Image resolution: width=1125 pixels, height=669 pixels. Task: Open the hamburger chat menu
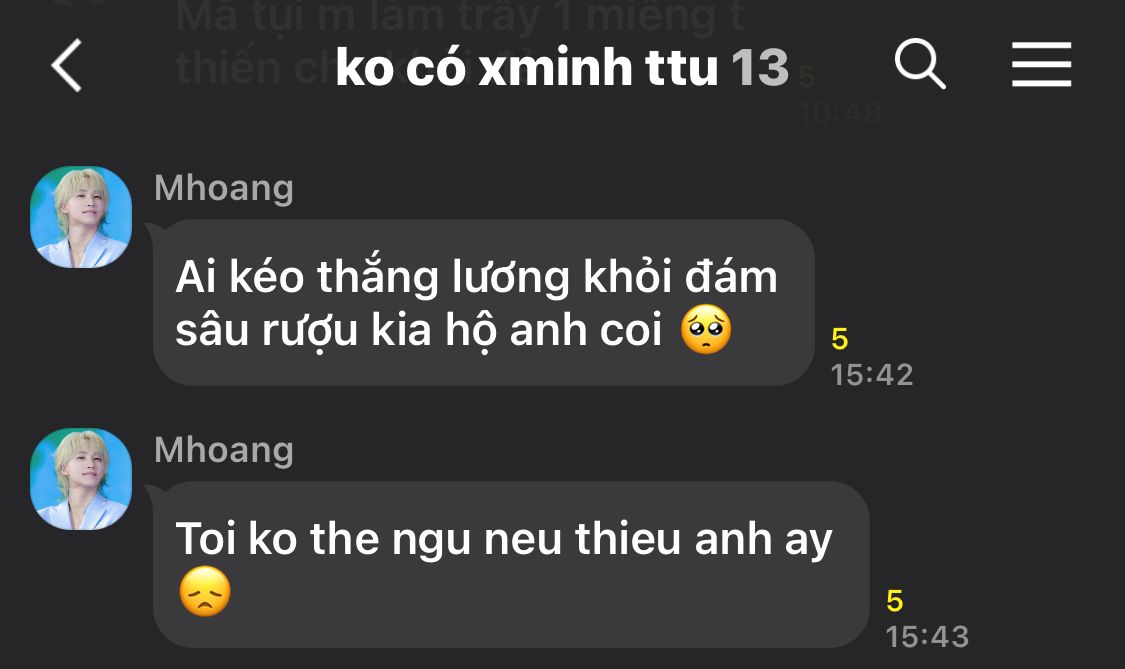click(x=1041, y=65)
